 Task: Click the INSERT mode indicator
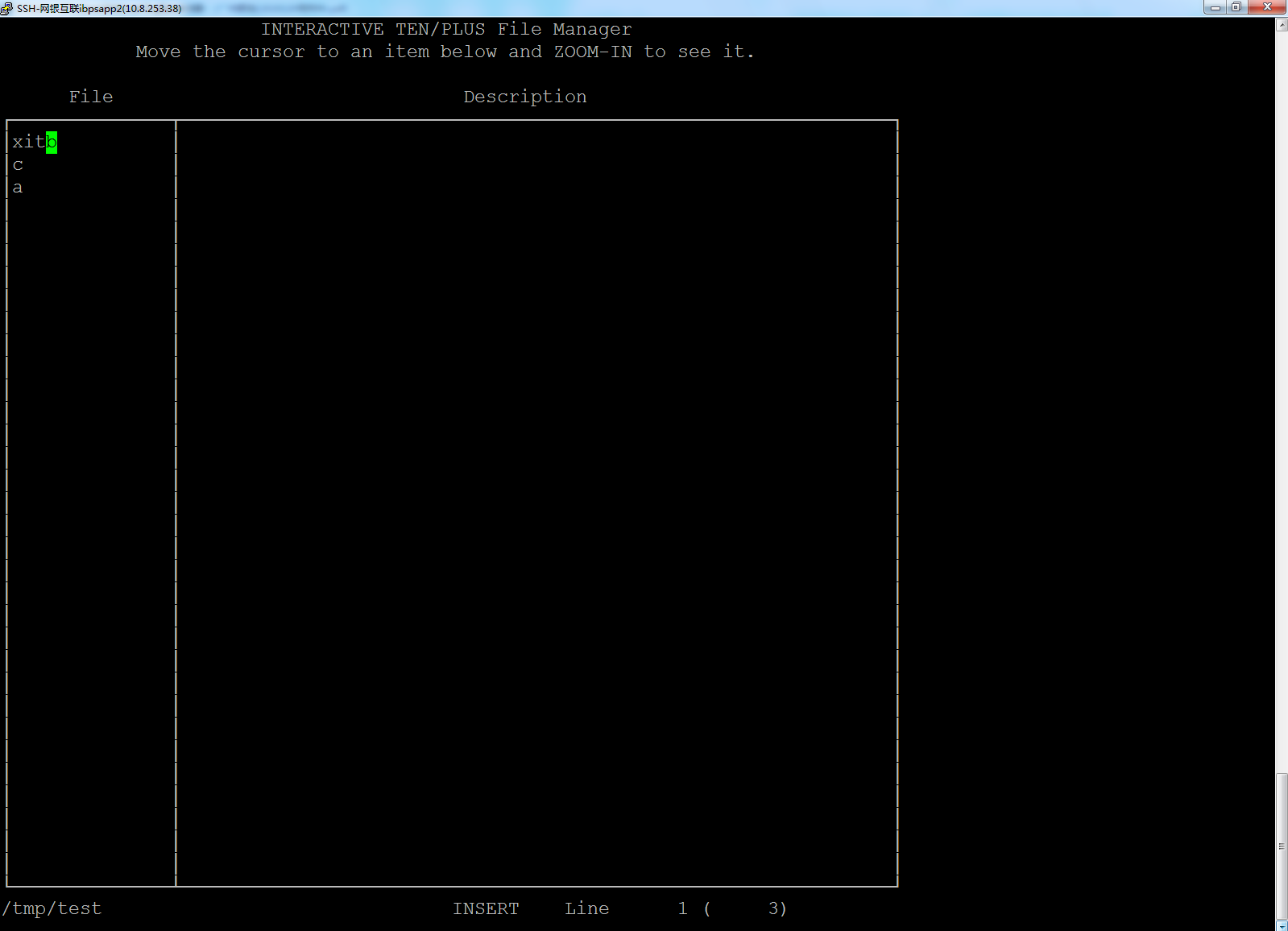[x=486, y=908]
